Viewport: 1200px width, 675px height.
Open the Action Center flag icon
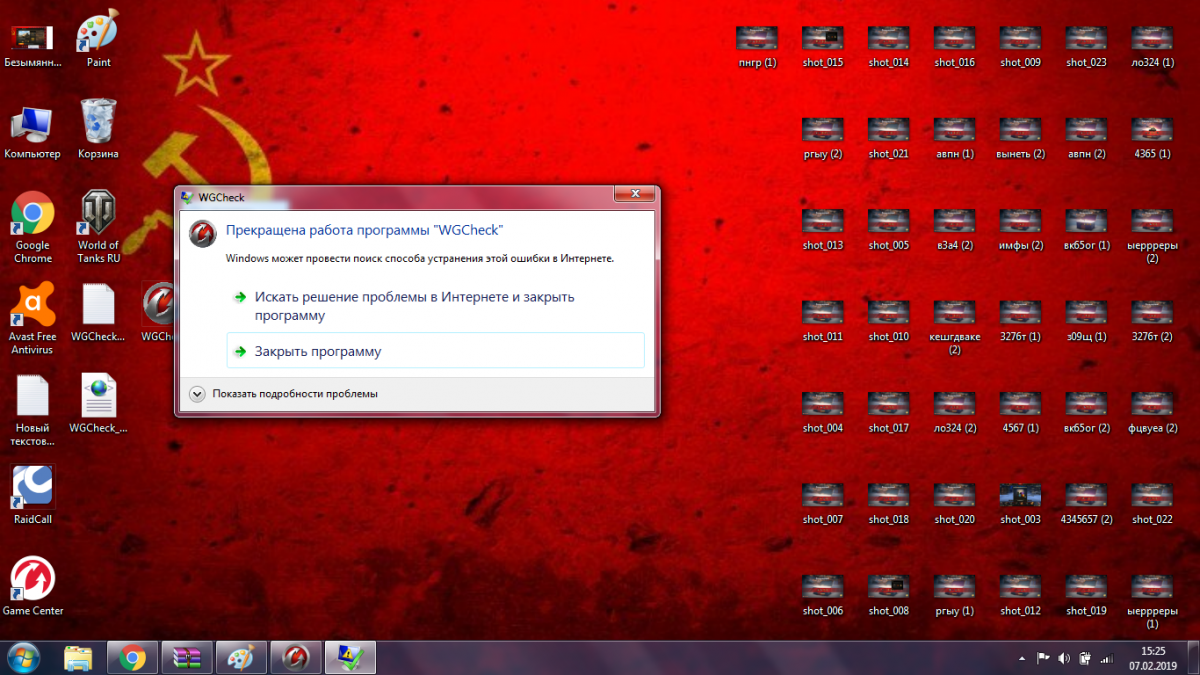pos(1042,659)
